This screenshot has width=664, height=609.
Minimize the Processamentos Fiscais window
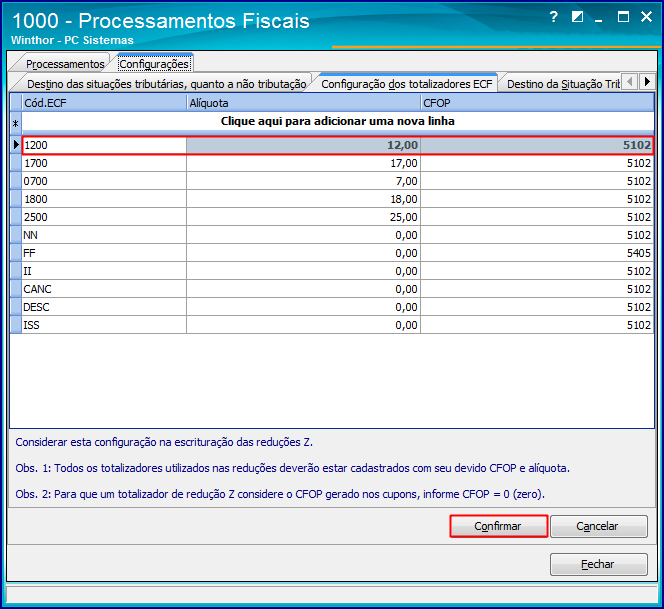tap(598, 18)
